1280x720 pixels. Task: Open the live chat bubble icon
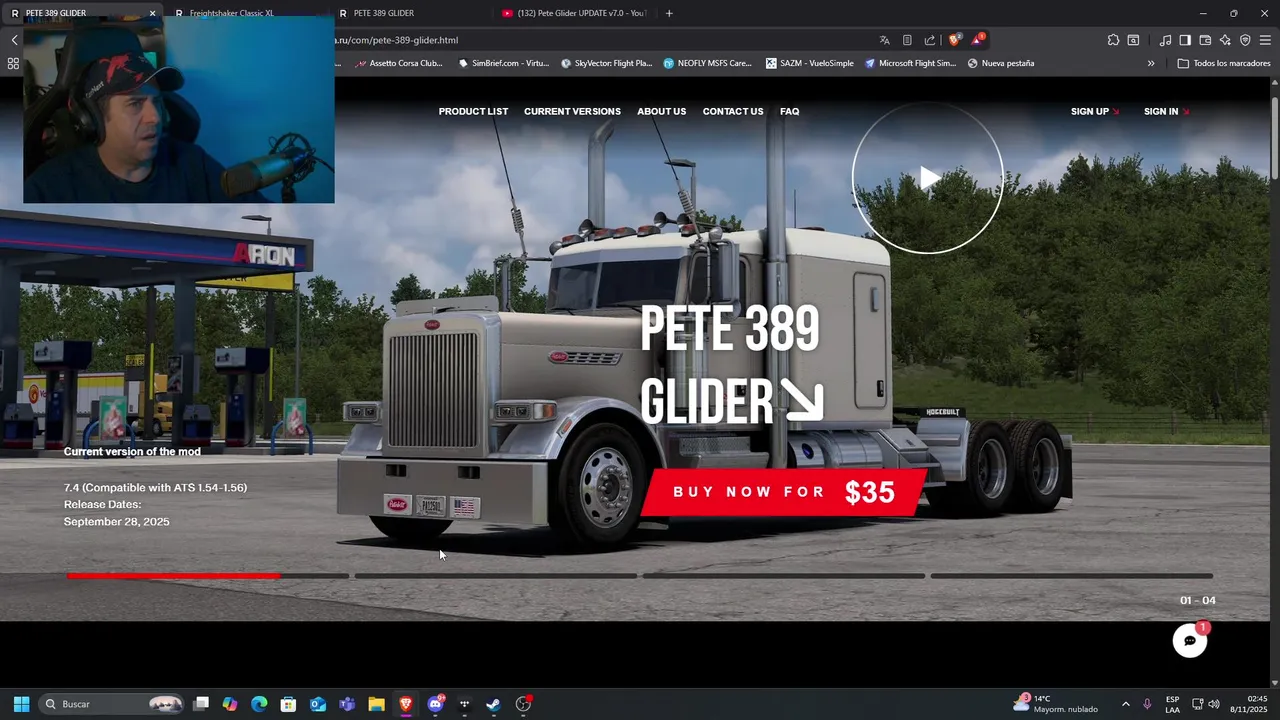click(x=1190, y=640)
